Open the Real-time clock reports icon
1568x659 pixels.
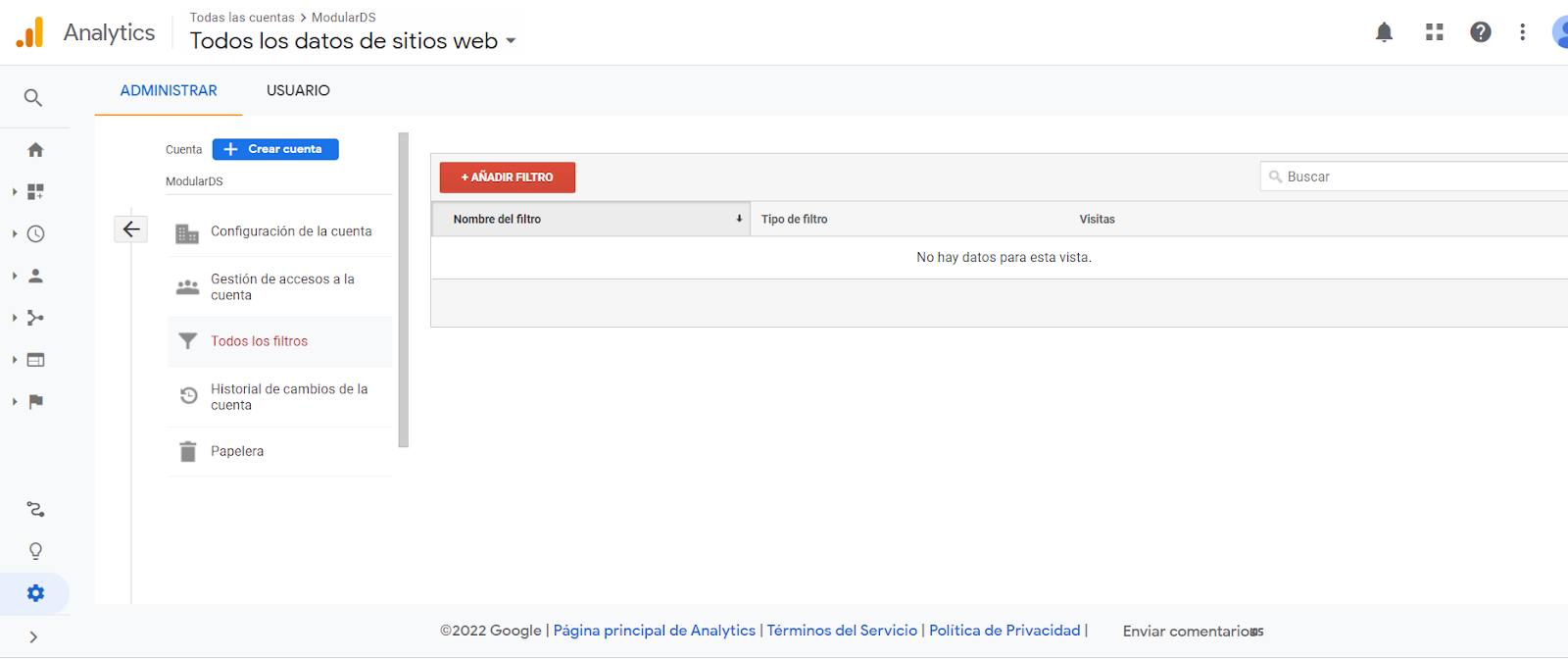point(35,234)
